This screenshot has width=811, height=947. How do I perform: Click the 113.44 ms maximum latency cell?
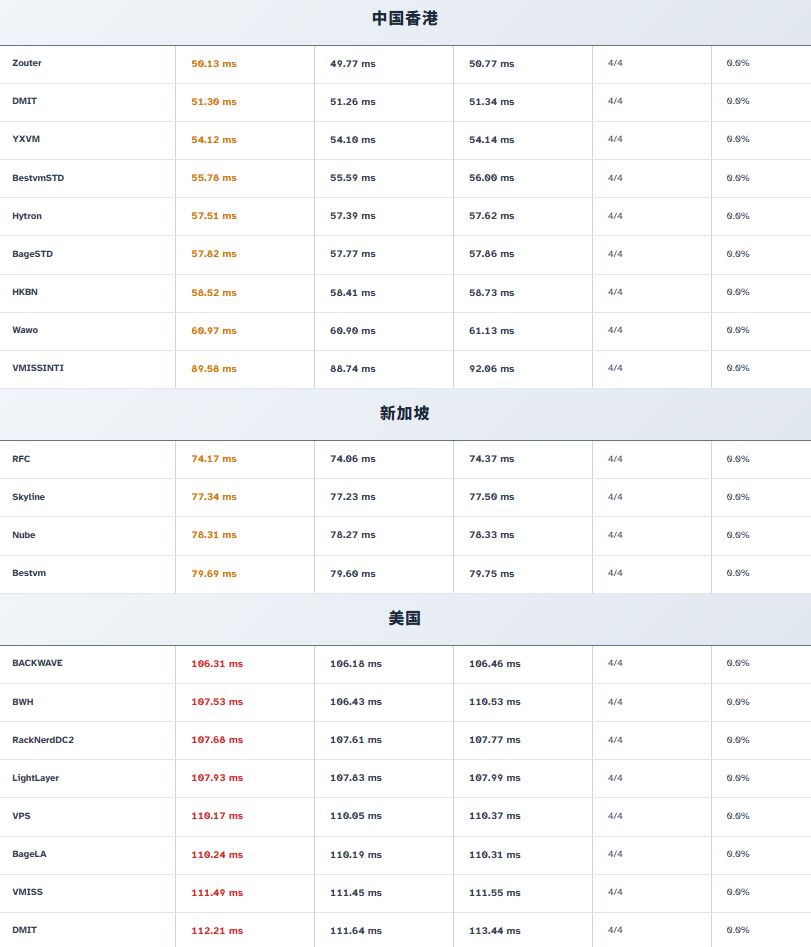[x=495, y=931]
